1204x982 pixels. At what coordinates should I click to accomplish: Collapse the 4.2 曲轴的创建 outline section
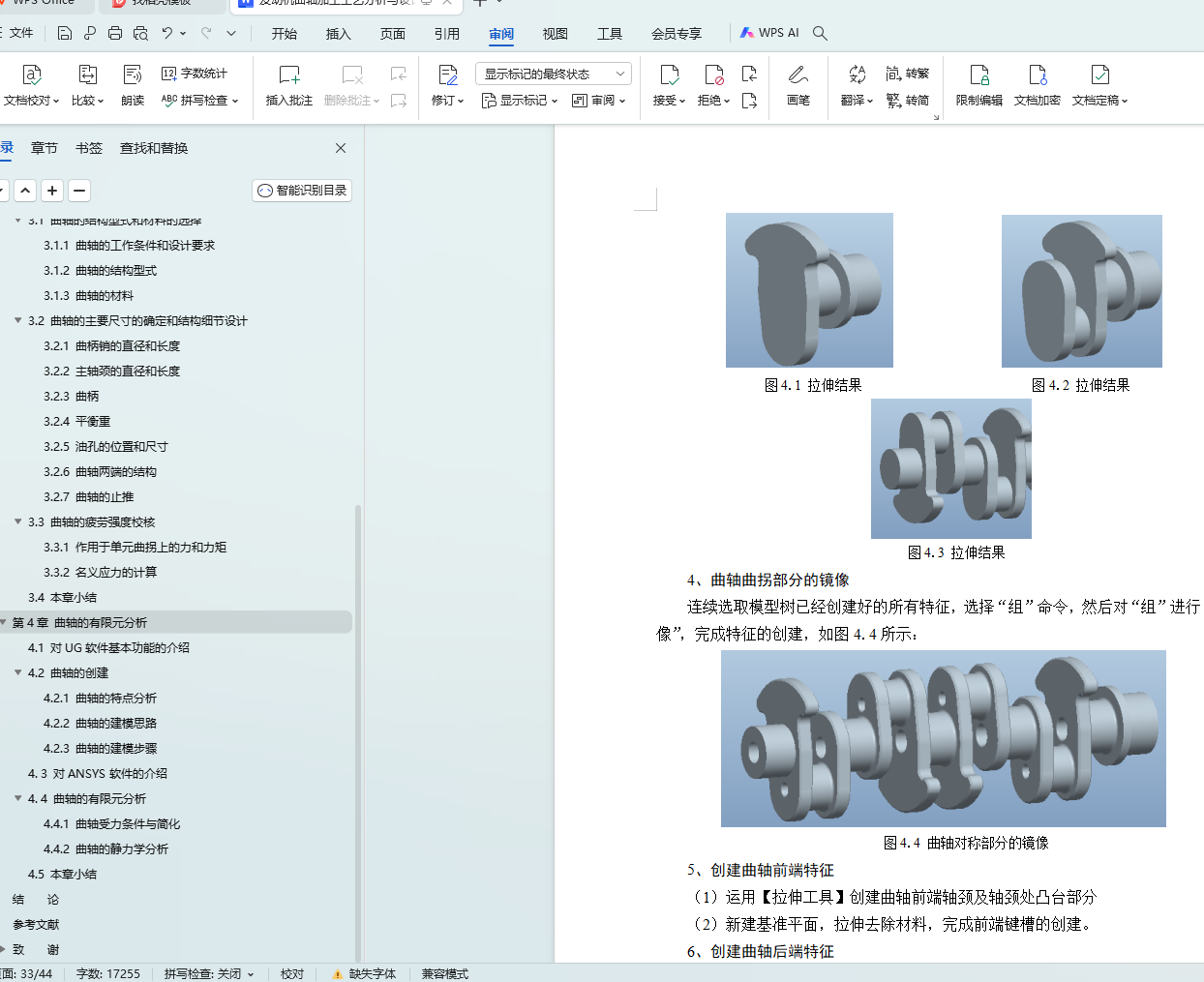[x=17, y=672]
